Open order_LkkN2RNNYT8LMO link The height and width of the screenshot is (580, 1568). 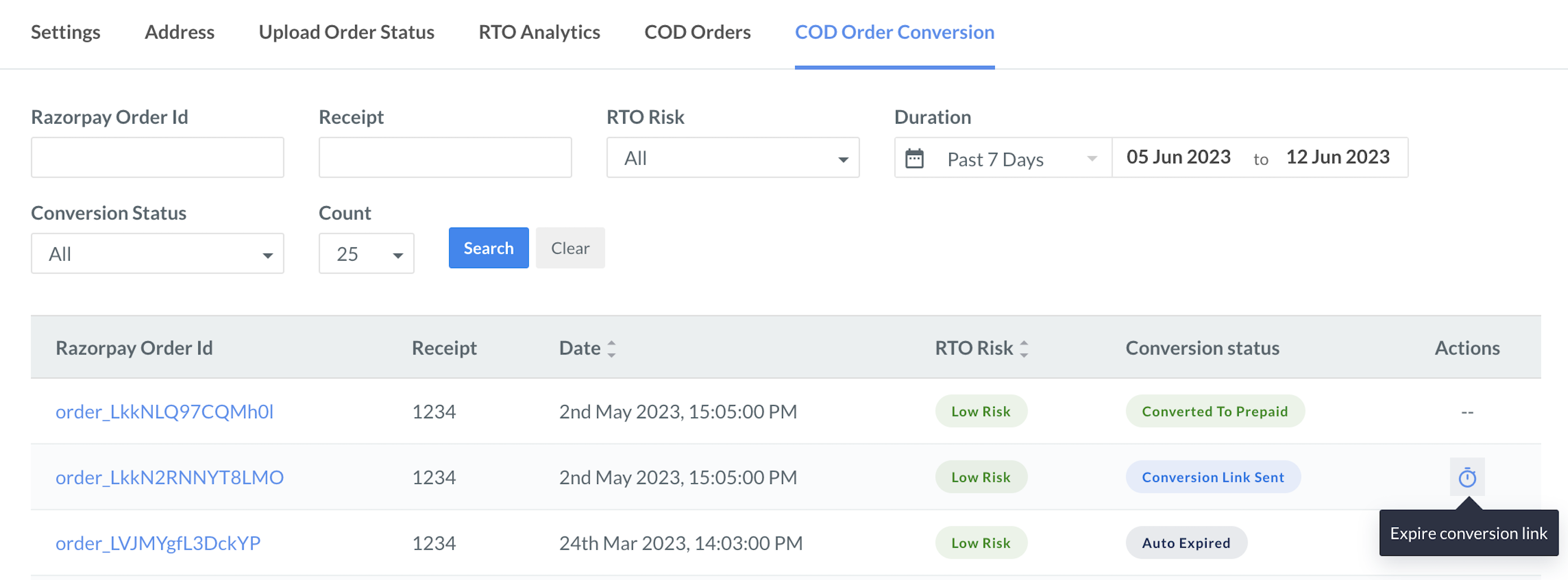(x=170, y=477)
